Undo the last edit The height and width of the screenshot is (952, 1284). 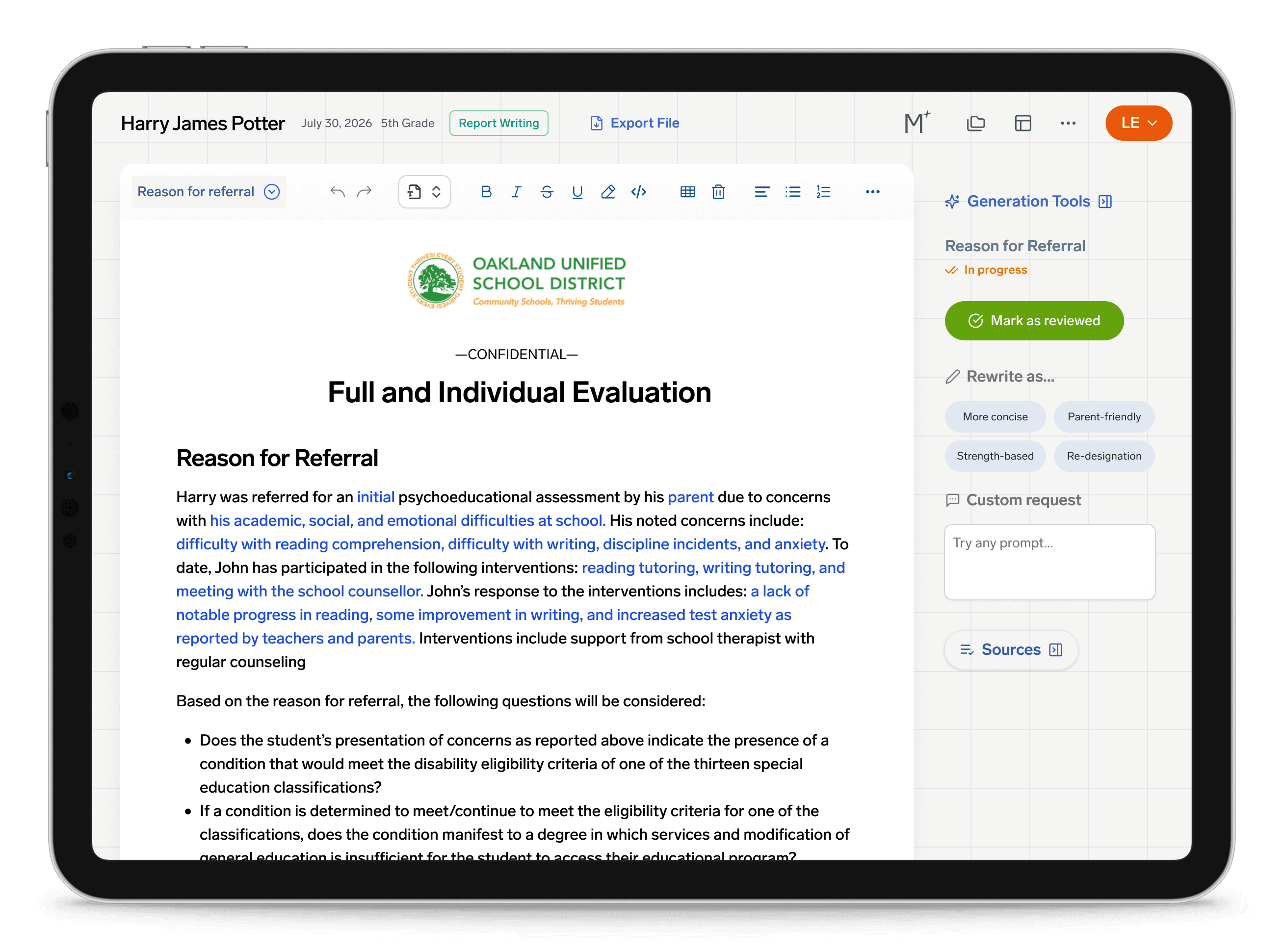point(337,192)
